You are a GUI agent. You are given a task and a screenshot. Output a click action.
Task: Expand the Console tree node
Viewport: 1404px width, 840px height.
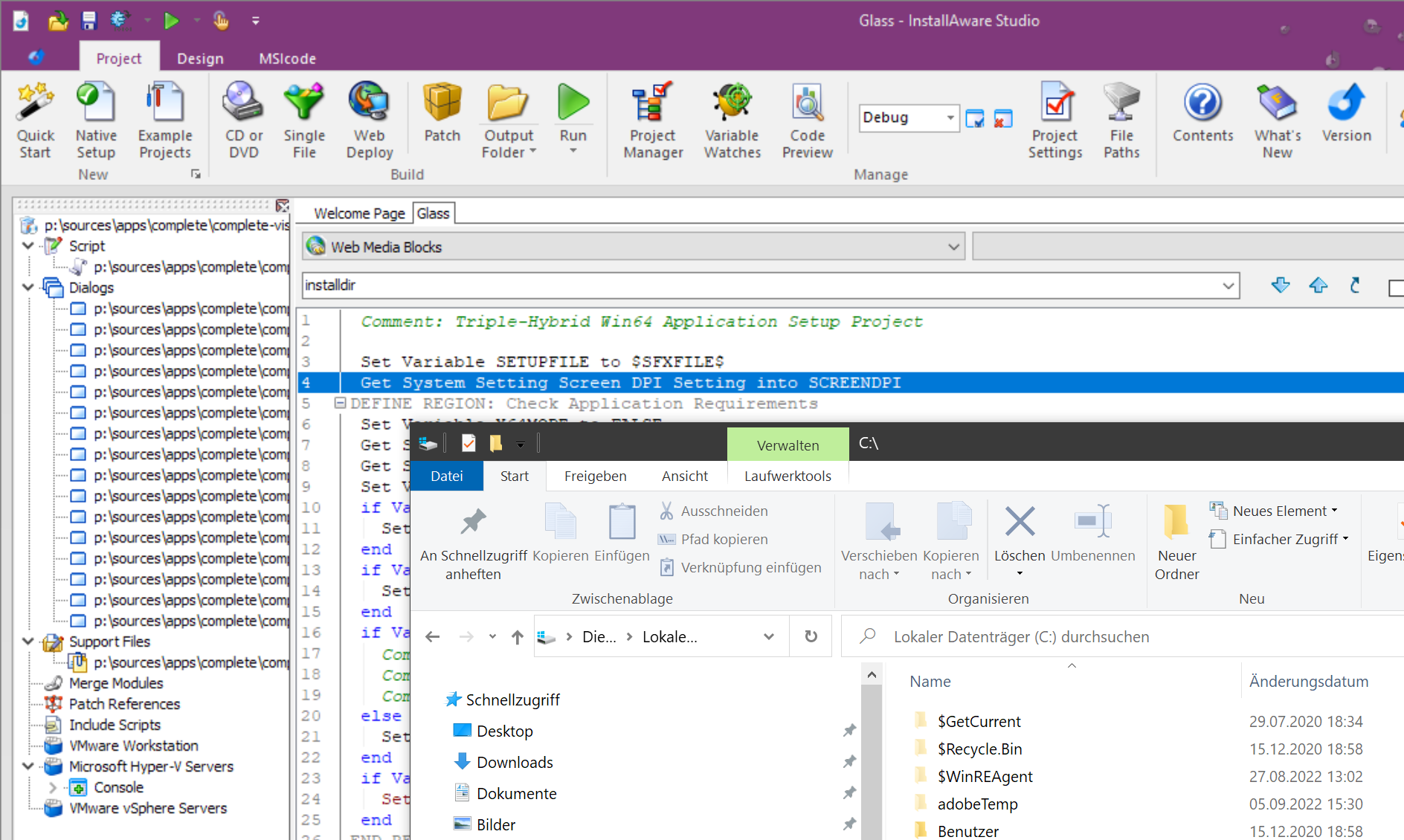53,786
